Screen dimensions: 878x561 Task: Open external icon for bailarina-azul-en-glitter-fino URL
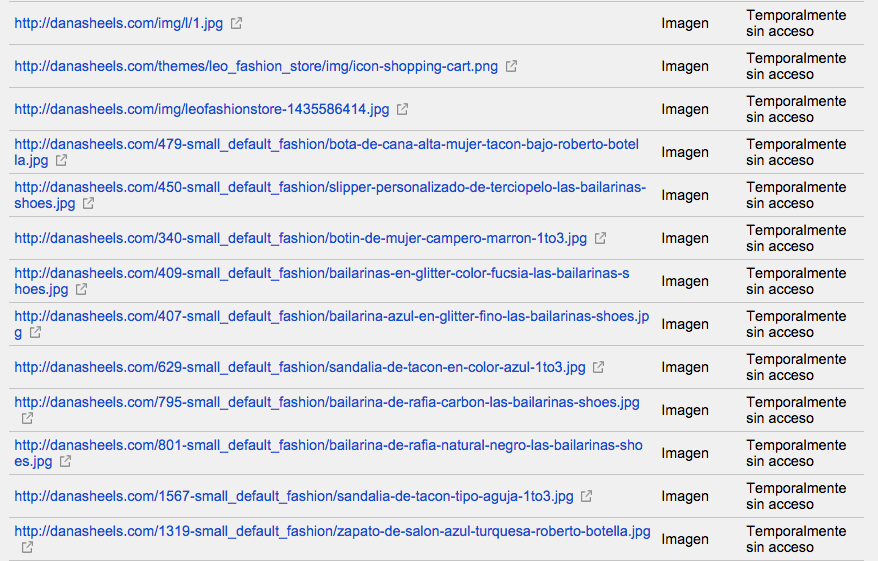[35, 332]
